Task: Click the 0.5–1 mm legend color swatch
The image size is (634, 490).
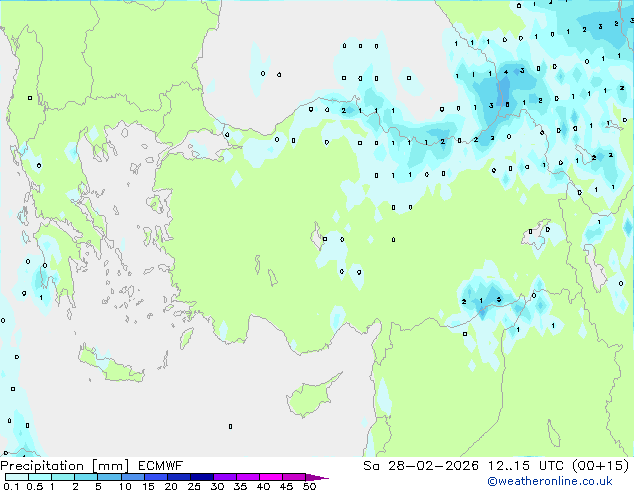Action: coord(40,477)
